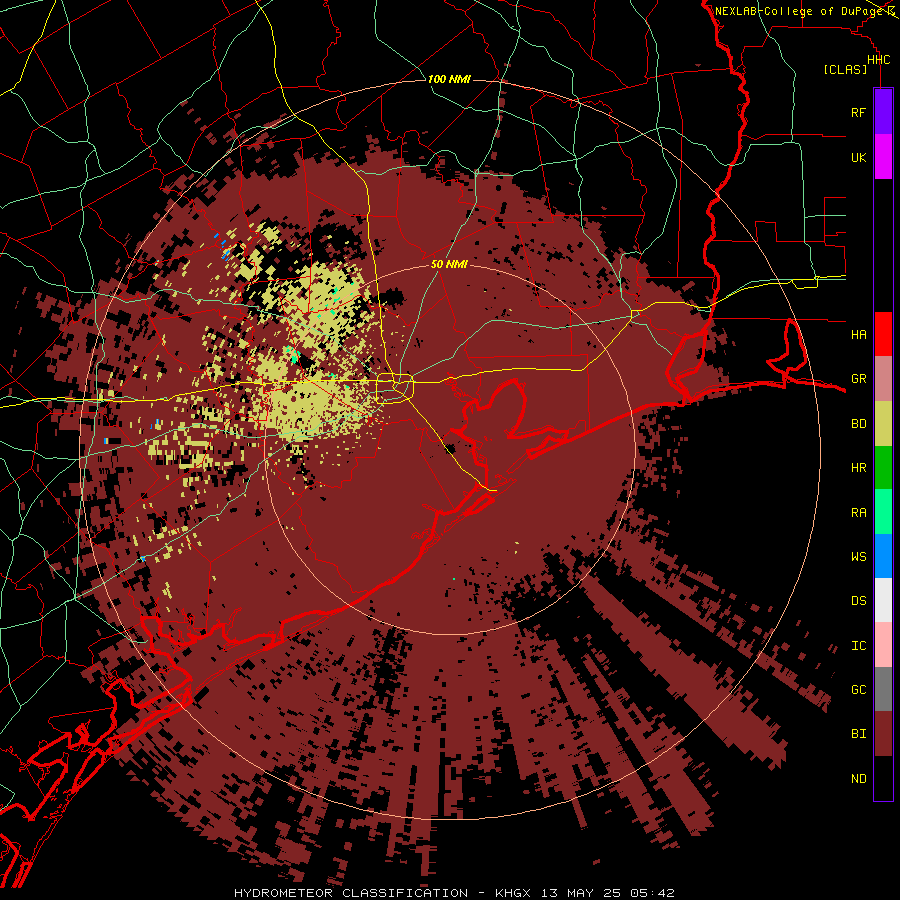Click the BI legend label
900x900 pixels.
pos(858,734)
